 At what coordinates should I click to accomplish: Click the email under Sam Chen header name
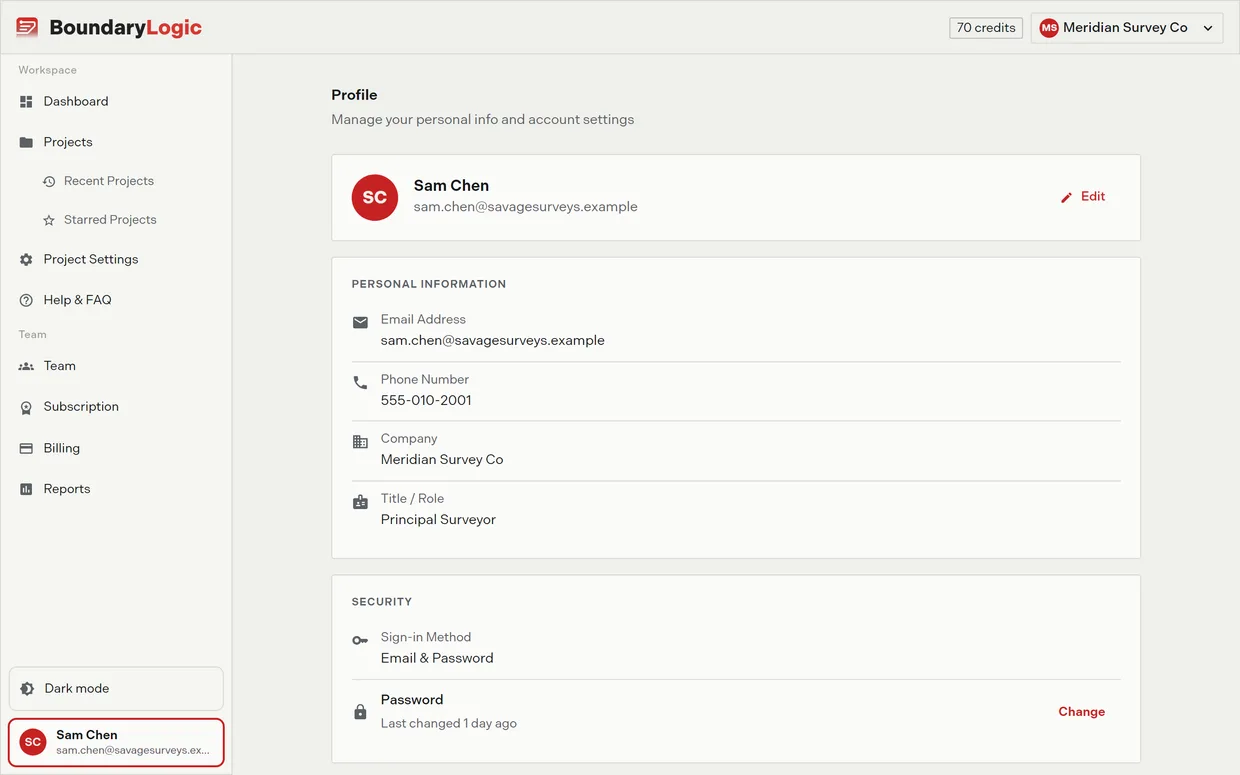(x=526, y=207)
